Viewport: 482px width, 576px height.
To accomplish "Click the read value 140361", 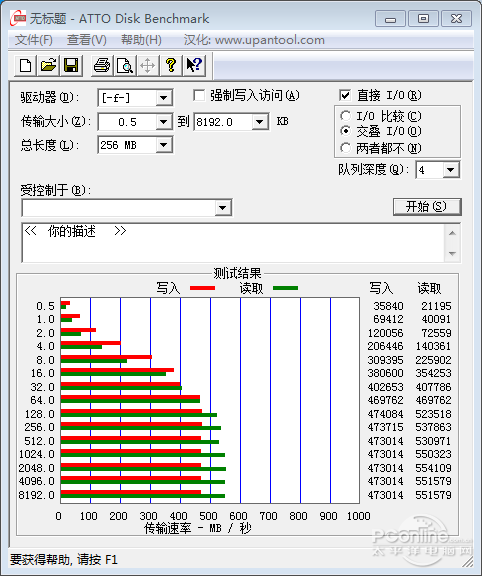I will [434, 346].
